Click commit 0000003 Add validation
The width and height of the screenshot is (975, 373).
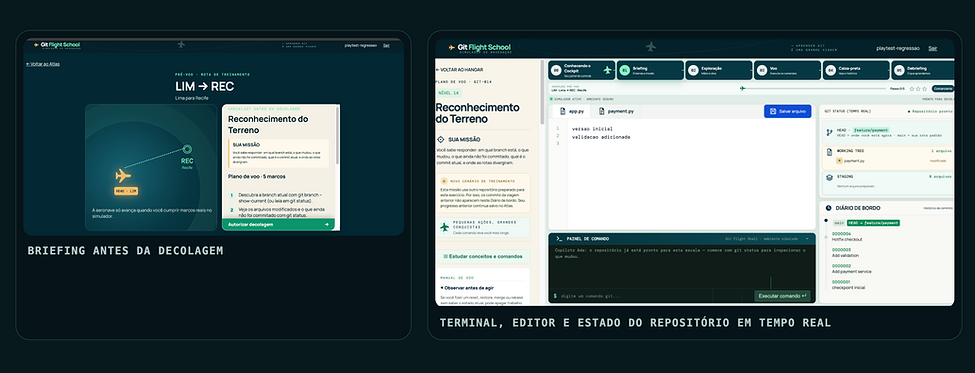click(846, 252)
